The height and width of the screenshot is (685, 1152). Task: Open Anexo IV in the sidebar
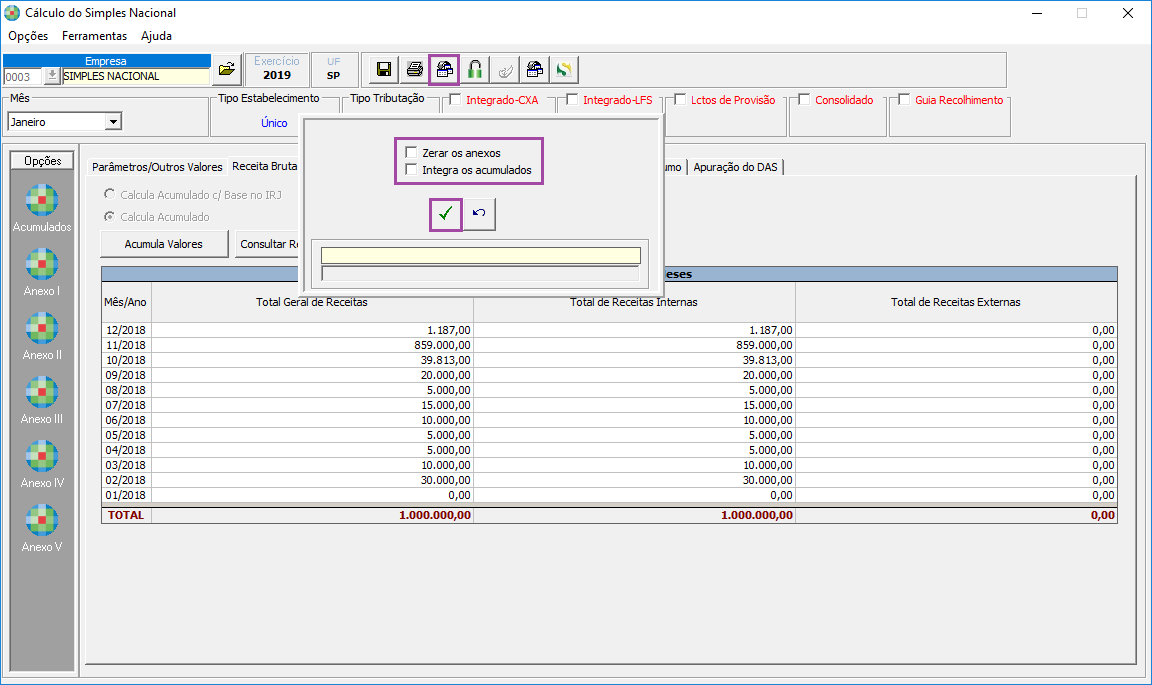click(42, 465)
